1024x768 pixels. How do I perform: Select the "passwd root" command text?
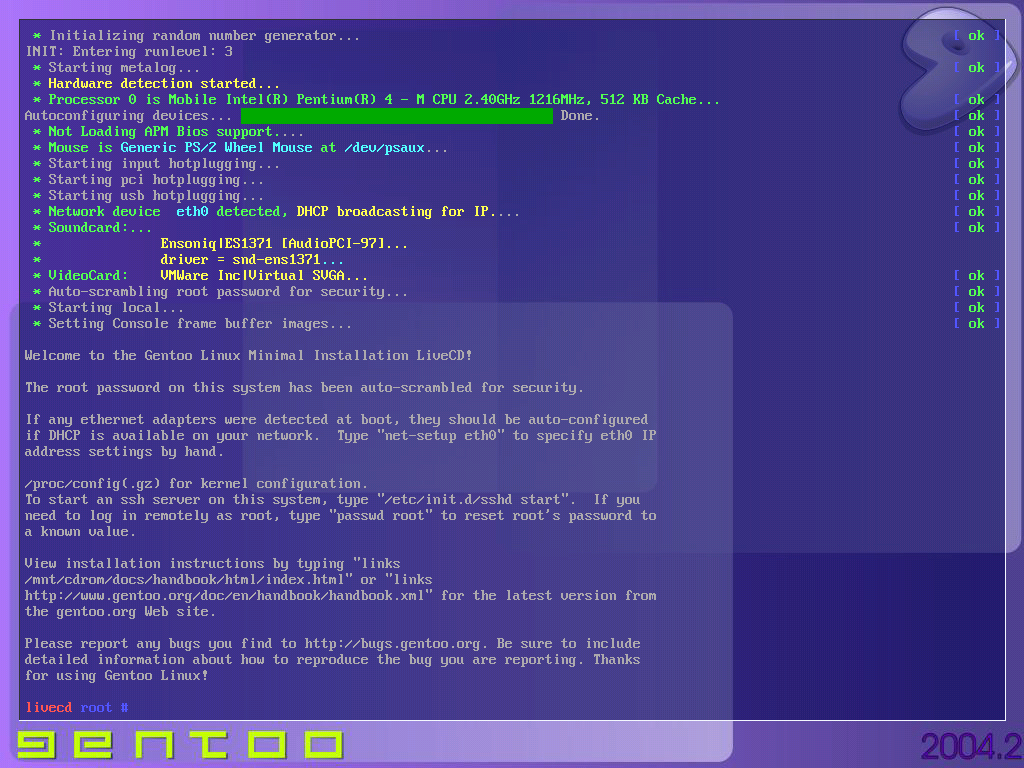pos(380,516)
